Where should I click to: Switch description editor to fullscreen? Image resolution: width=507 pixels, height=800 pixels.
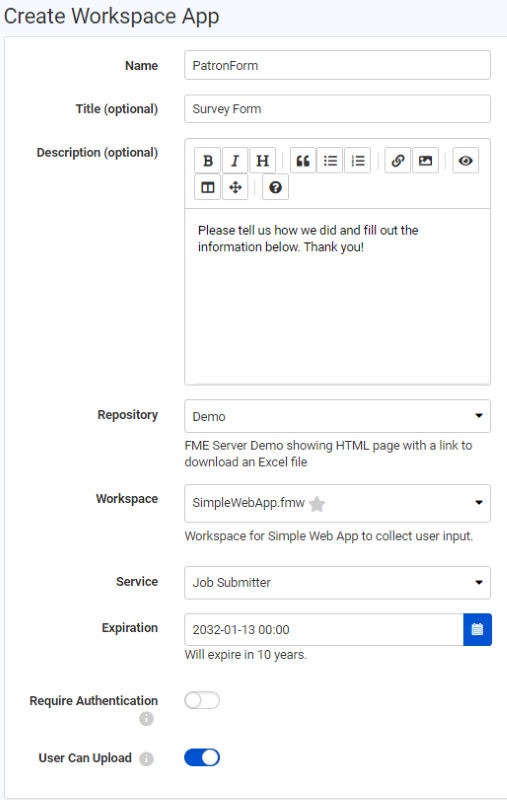(x=235, y=187)
